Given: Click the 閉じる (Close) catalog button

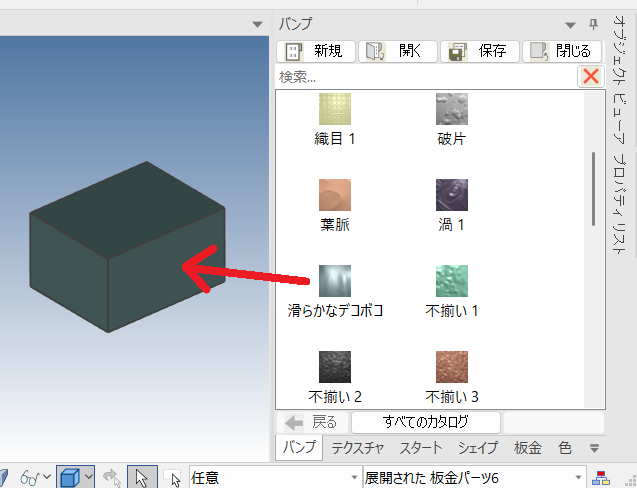Looking at the screenshot, I should [561, 51].
